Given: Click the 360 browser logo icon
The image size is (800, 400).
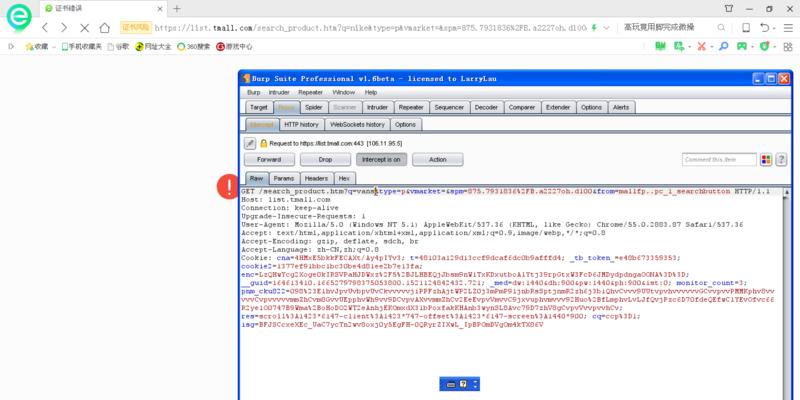Looking at the screenshot, I should point(19,18).
